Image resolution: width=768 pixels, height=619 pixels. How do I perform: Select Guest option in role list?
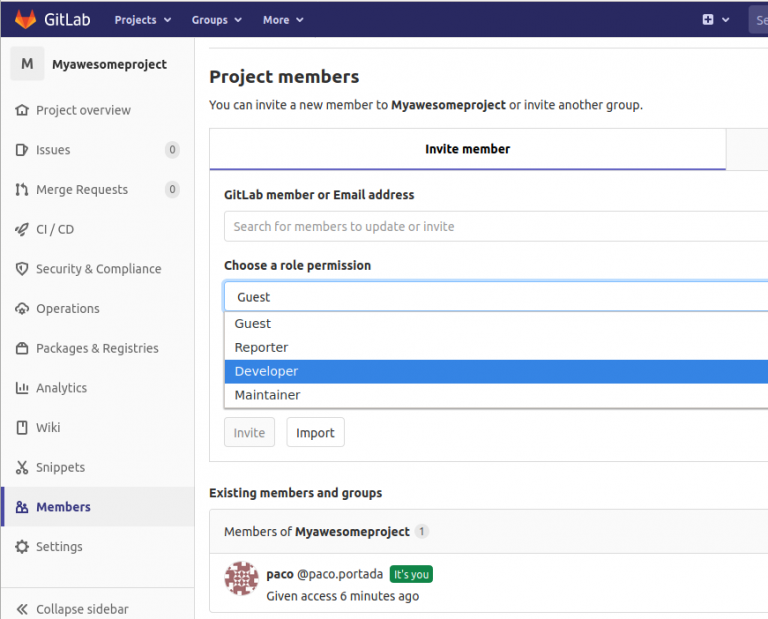point(496,324)
